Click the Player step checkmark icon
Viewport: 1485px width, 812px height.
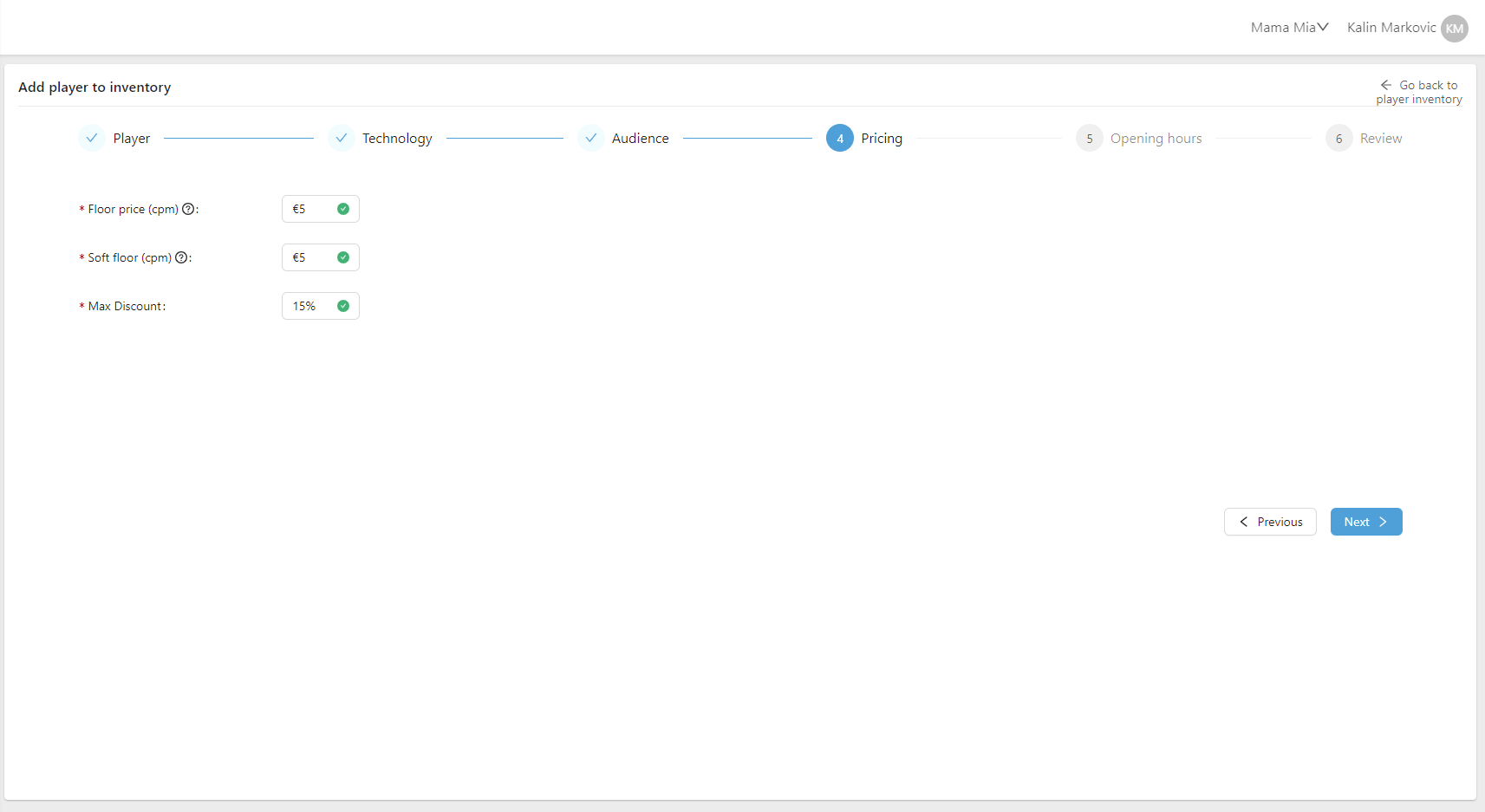coord(92,138)
